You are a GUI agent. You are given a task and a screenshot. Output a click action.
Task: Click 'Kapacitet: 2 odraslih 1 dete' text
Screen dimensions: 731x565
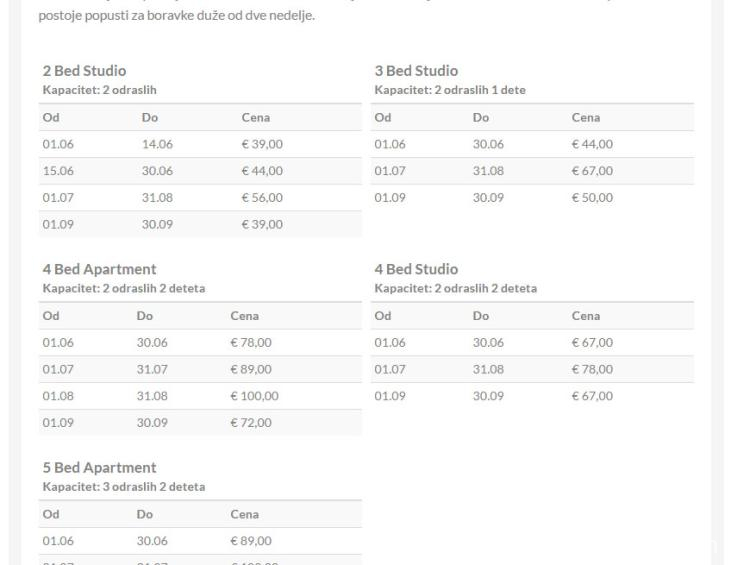coord(450,90)
